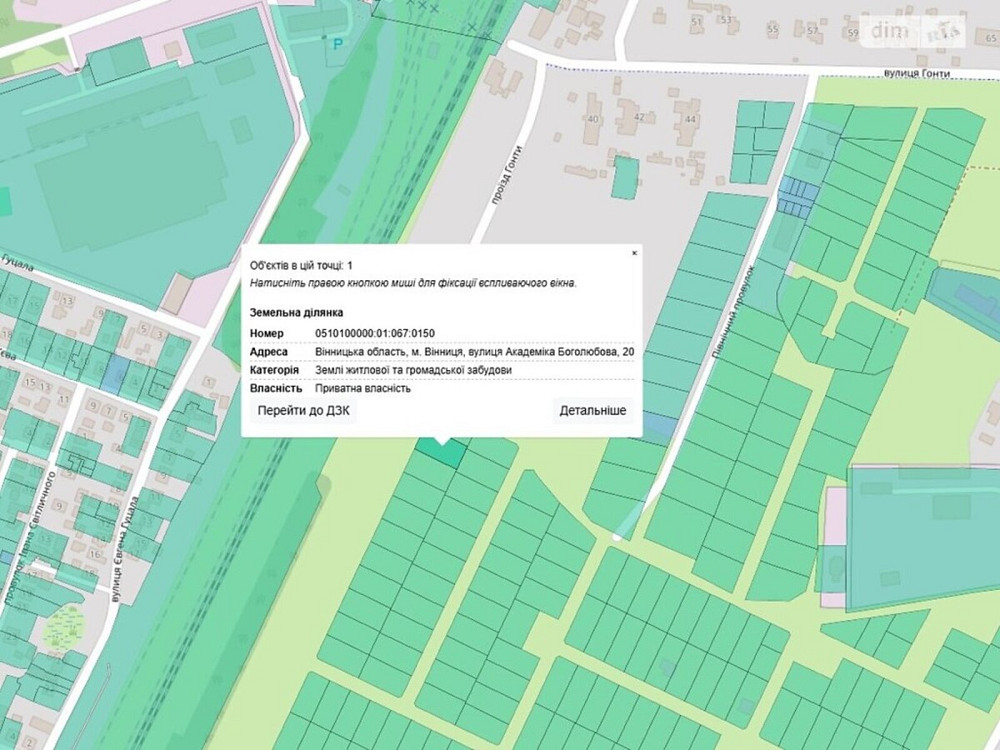Viewport: 1000px width, 750px height.
Task: Select the highlighted parcel below the popup pointer
Action: coord(441,452)
